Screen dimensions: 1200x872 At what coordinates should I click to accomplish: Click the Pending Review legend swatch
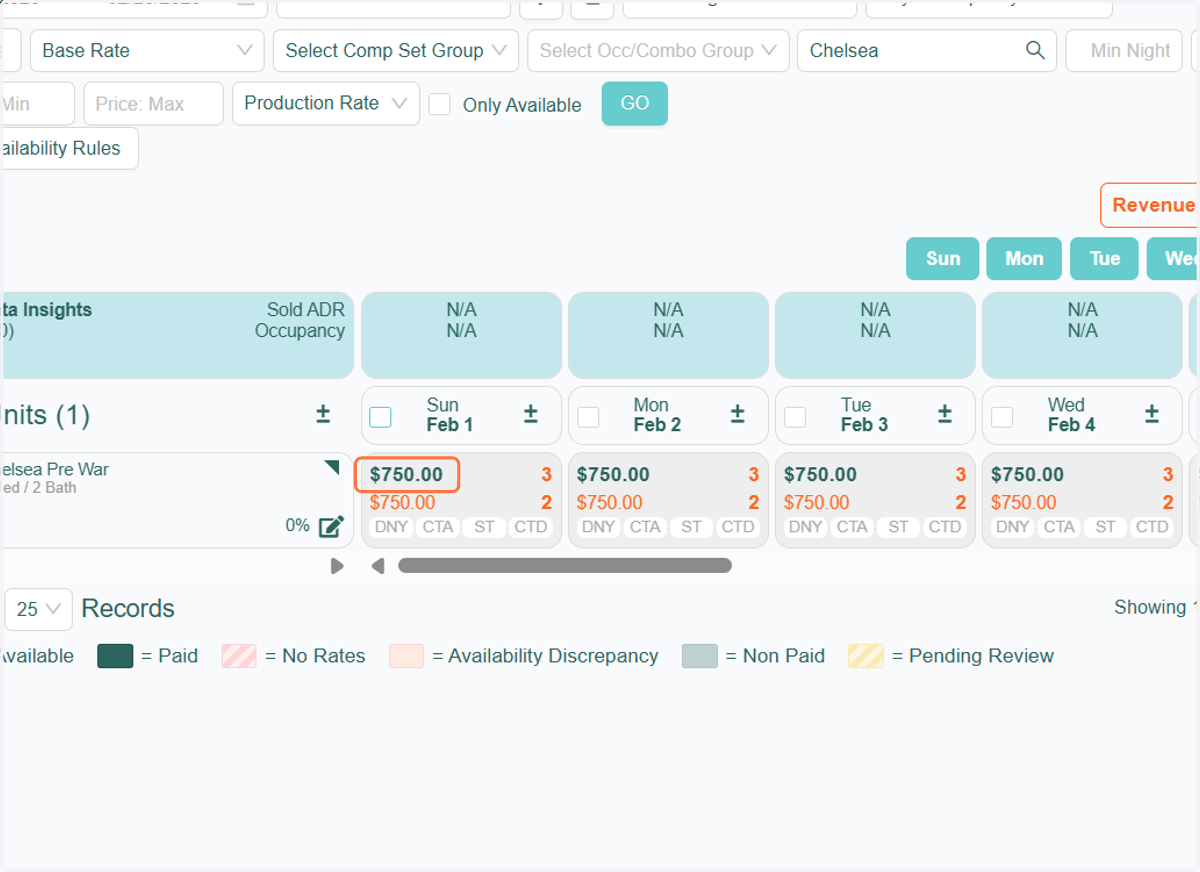click(865, 656)
